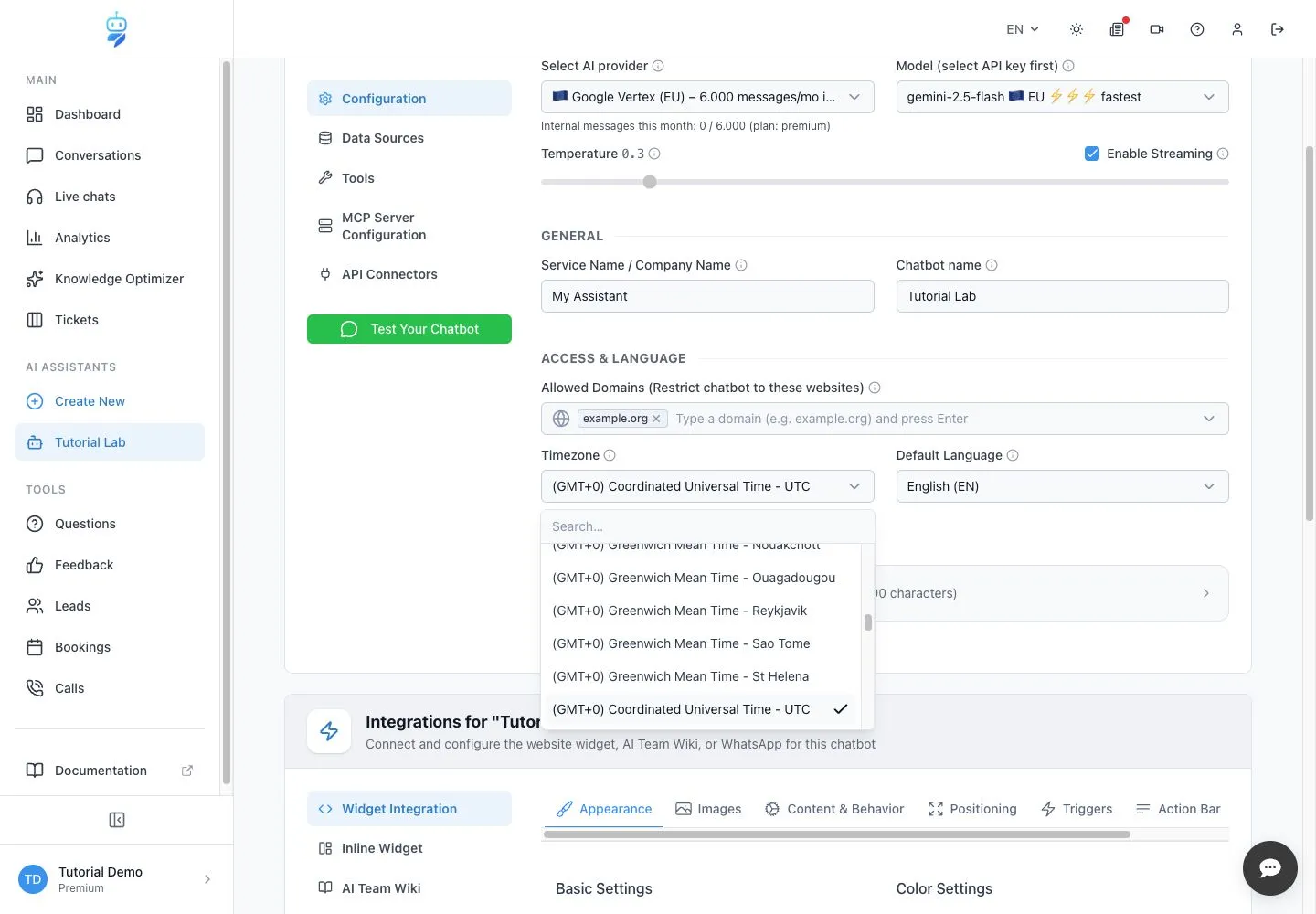This screenshot has width=1316, height=914.
Task: Collapse the Timezone dropdown
Action: (x=707, y=486)
